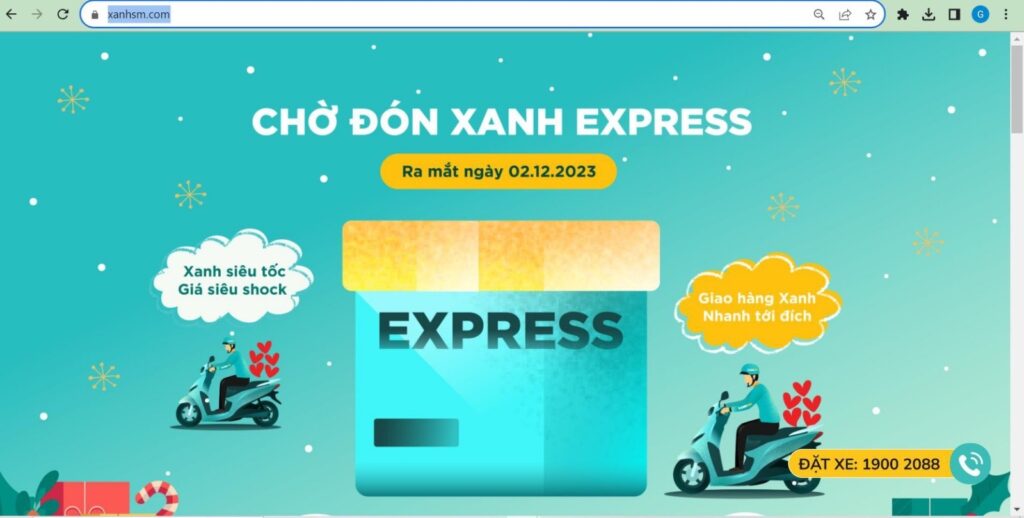Go forward using the forward arrow

[37, 14]
